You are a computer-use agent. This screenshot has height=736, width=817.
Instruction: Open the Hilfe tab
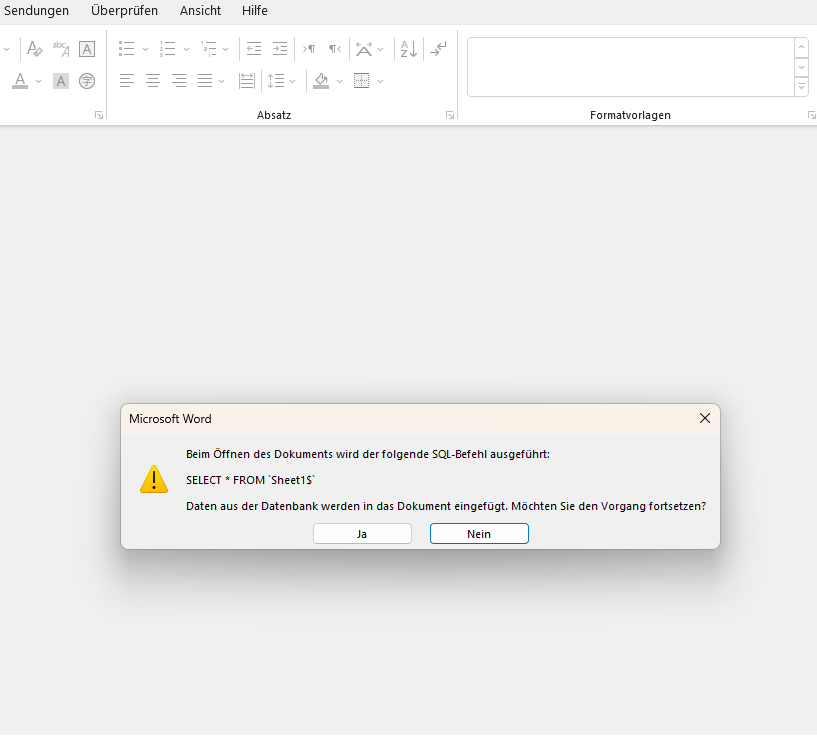click(255, 10)
